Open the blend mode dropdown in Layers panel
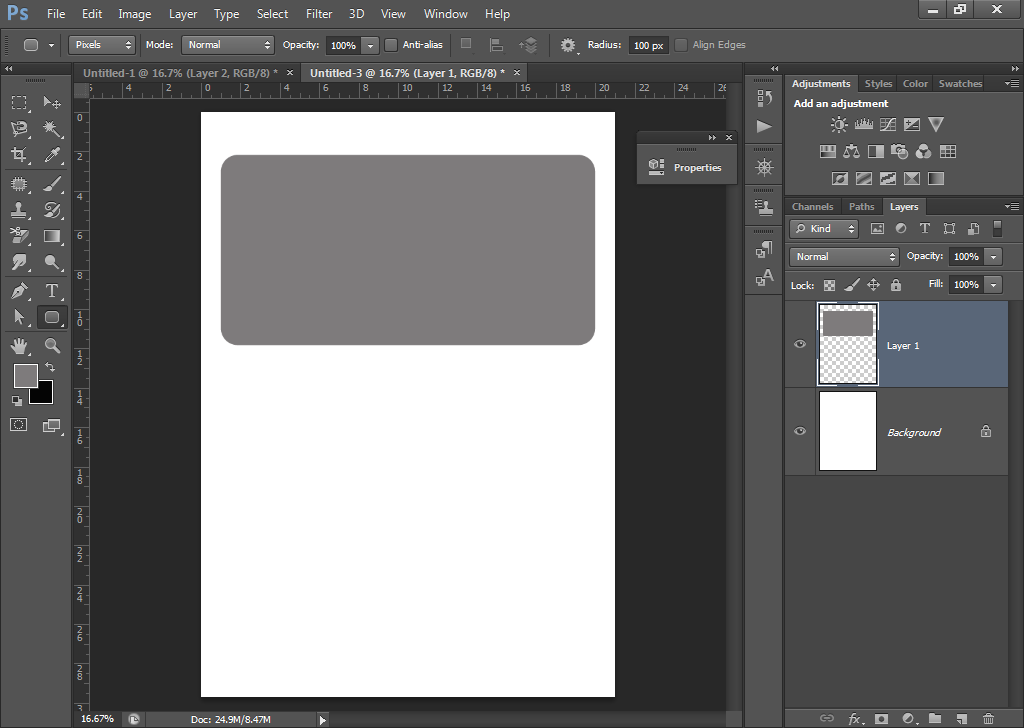Screen dimensions: 1024x728 (843, 256)
